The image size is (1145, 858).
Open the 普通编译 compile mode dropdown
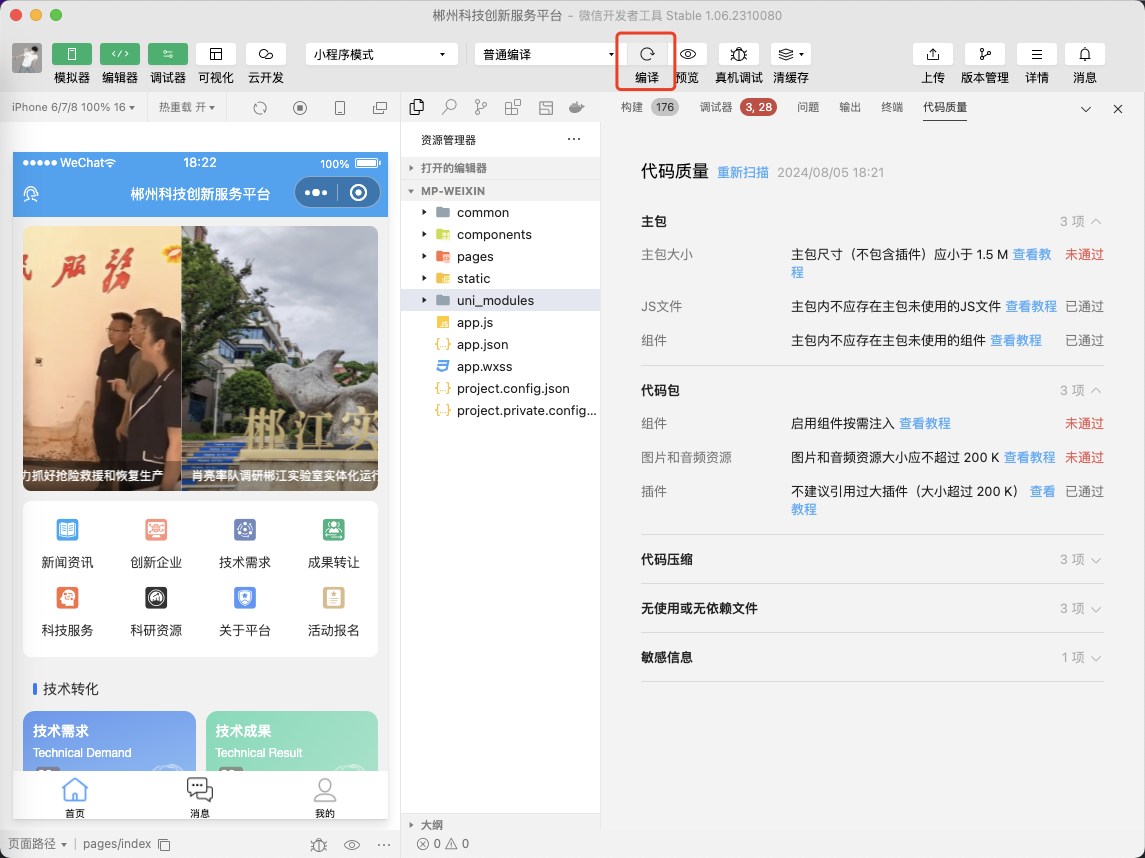click(548, 54)
